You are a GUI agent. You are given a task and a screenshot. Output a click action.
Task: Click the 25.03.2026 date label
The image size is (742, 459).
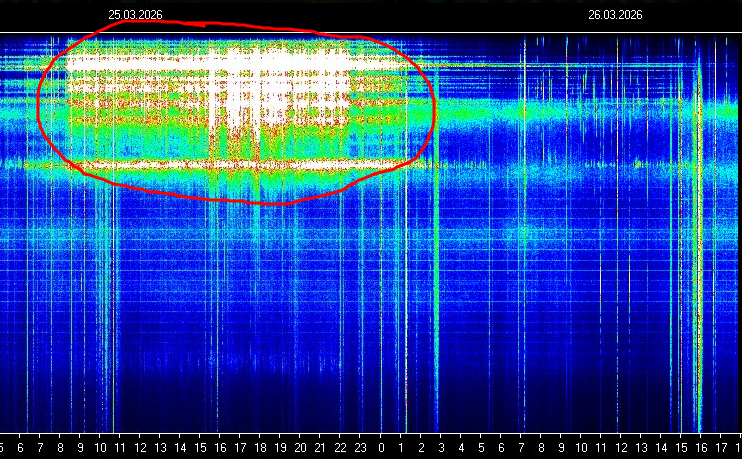[x=136, y=15]
